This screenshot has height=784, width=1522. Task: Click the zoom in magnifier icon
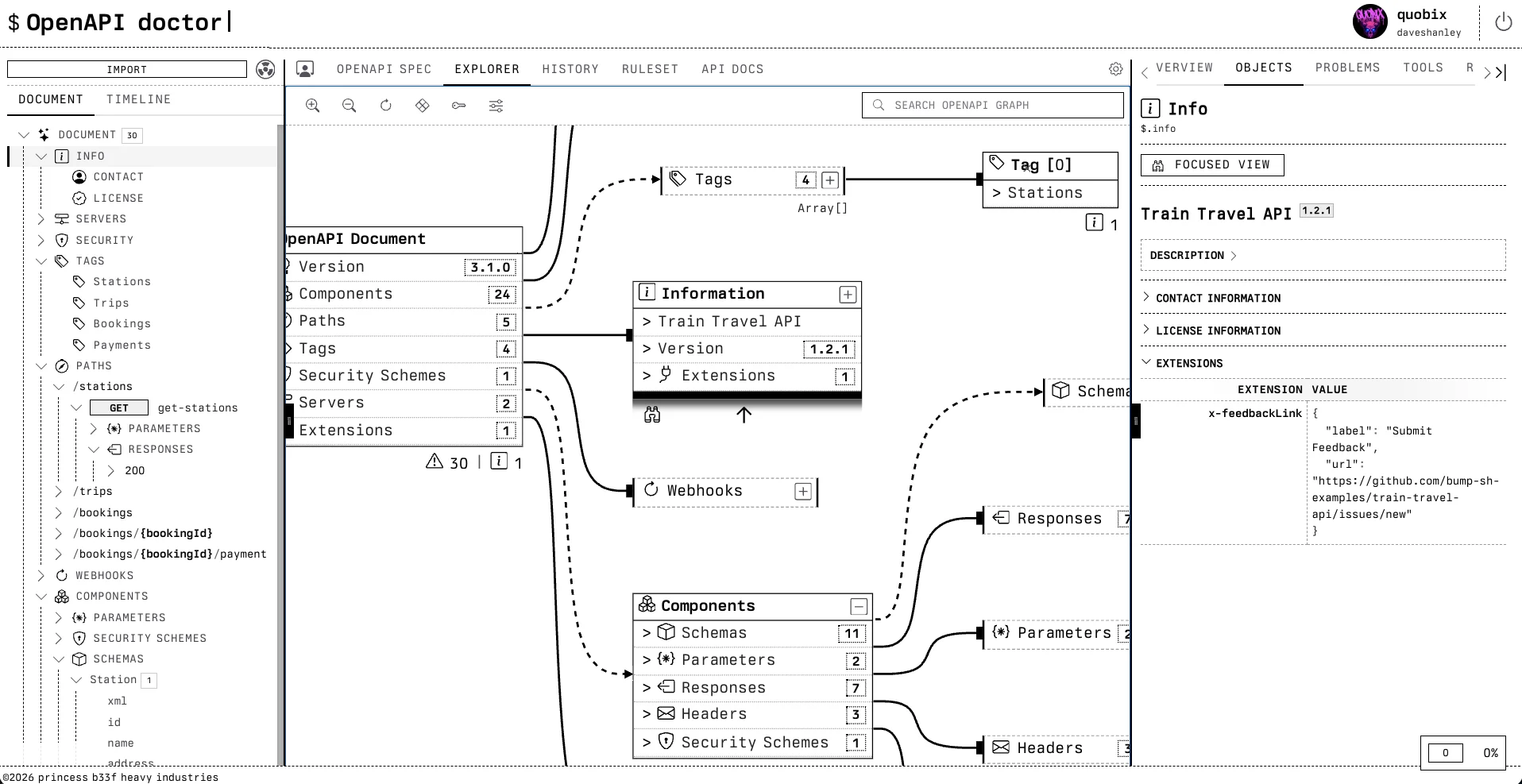(312, 106)
